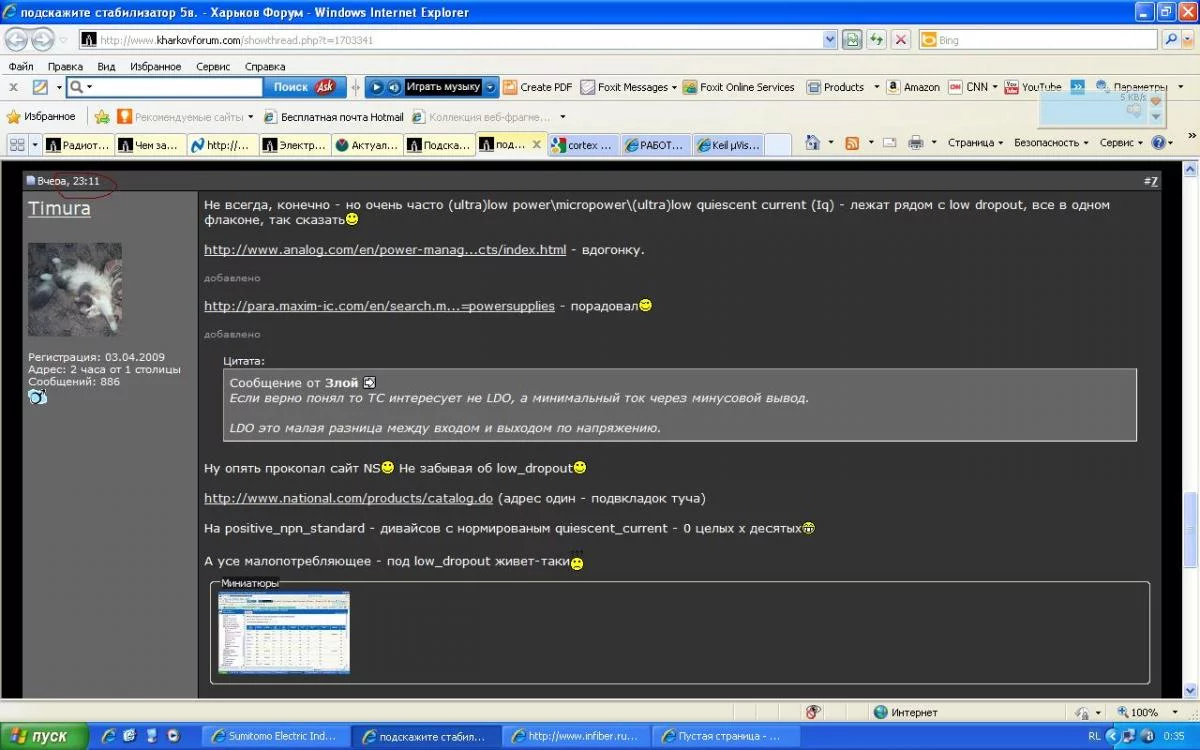Open the national.com catalog link
Viewport: 1200px width, 750px height.
pos(348,498)
